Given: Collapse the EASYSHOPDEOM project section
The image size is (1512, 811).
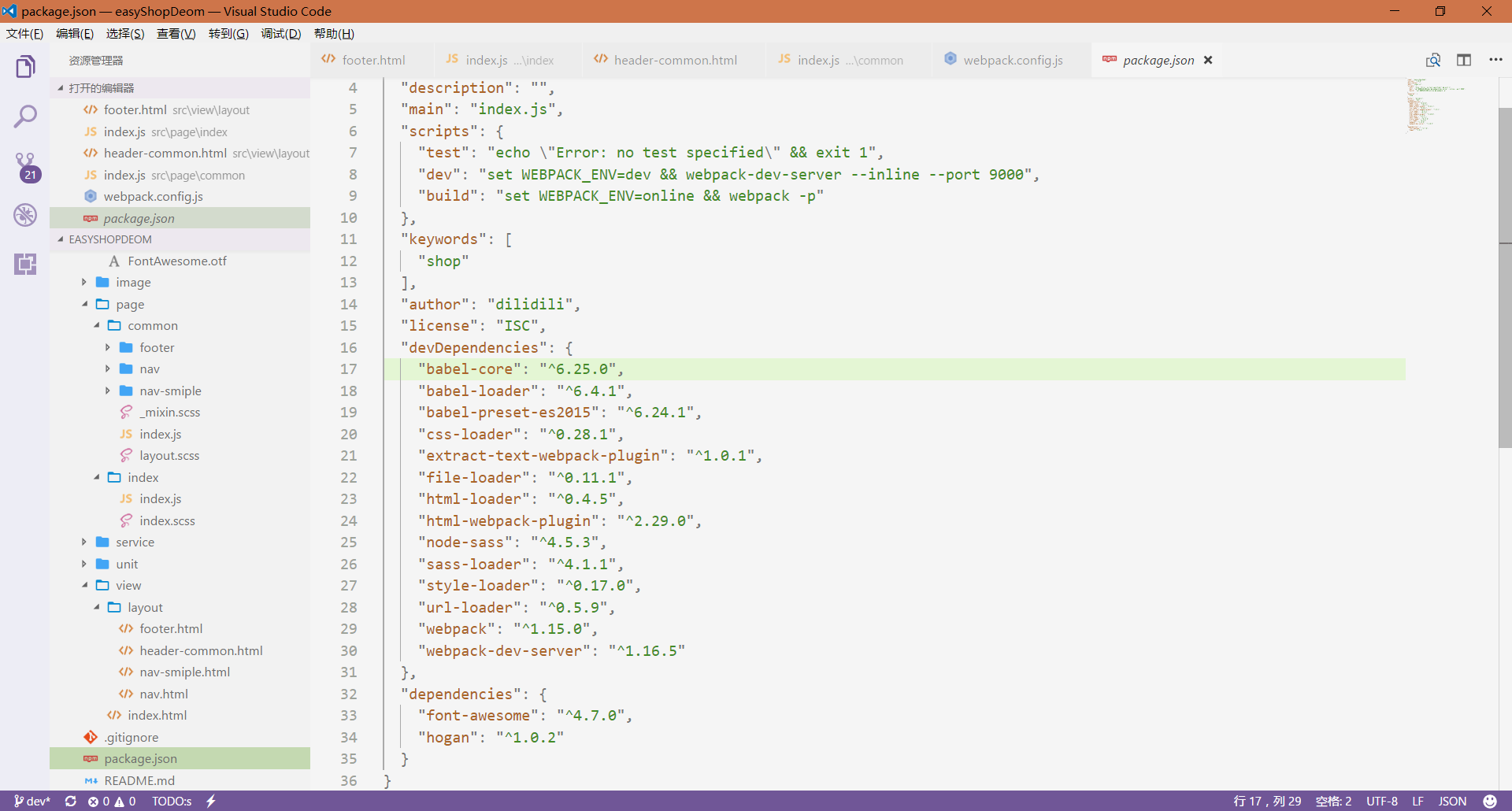Looking at the screenshot, I should tap(61, 239).
